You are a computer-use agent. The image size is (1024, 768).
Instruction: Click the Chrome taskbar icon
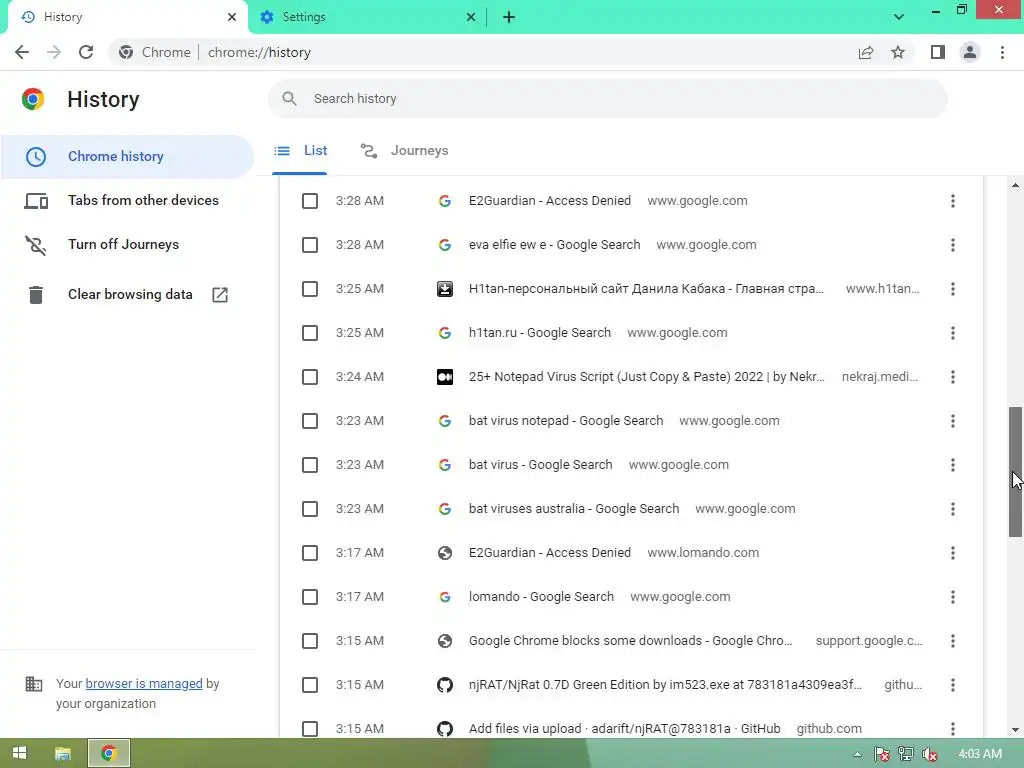(x=108, y=754)
